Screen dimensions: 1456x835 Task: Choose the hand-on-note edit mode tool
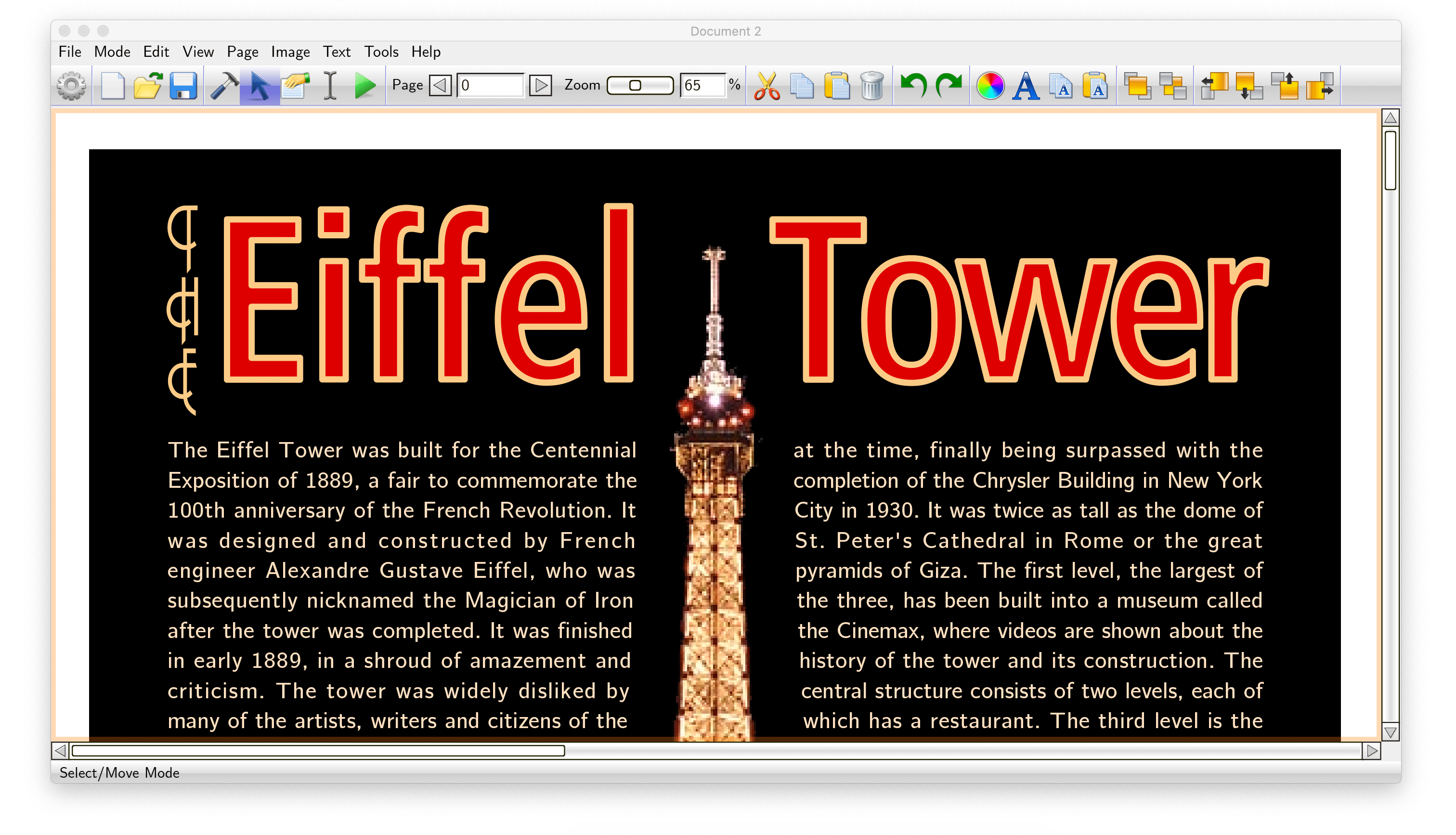(296, 86)
